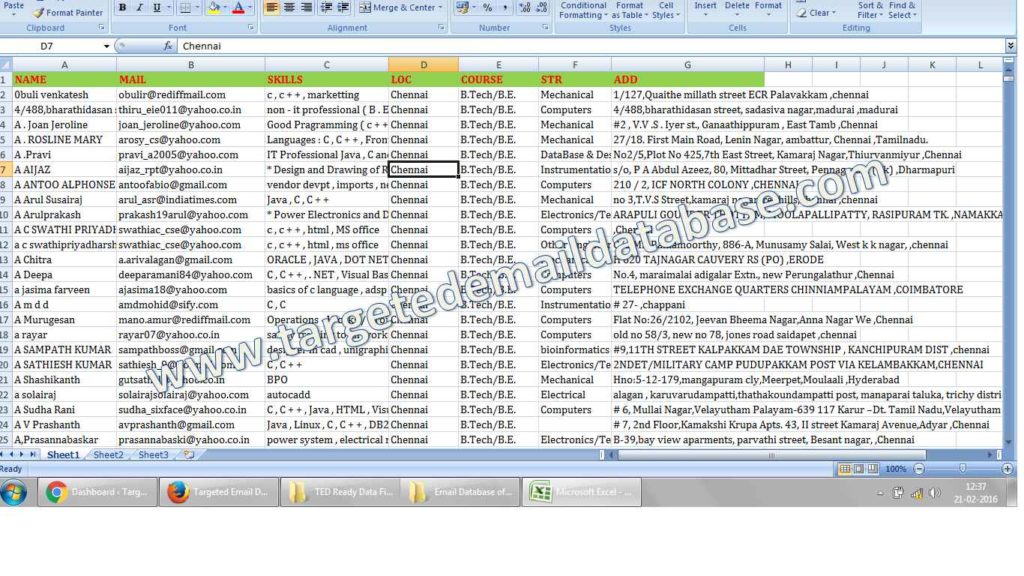
Task: Click the horizontal scrollbar thumb
Action: [x=771, y=455]
